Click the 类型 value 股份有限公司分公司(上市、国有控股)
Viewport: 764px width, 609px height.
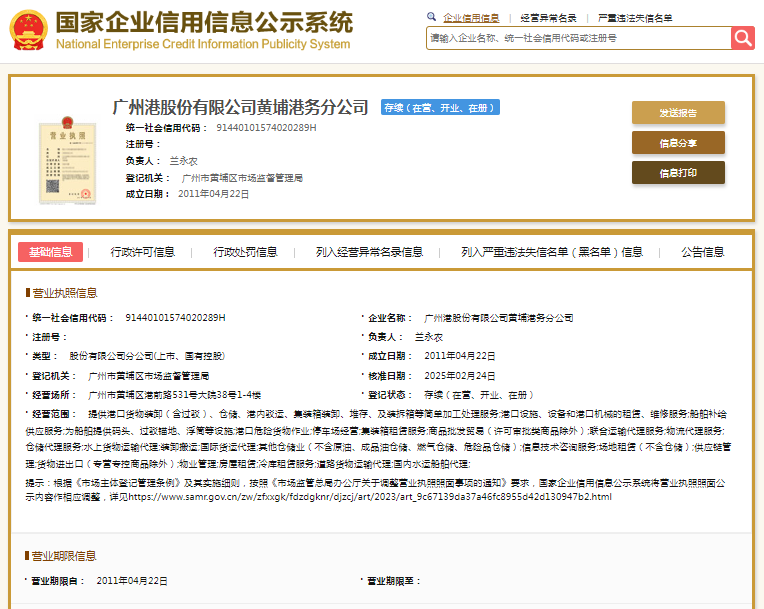click(147, 356)
